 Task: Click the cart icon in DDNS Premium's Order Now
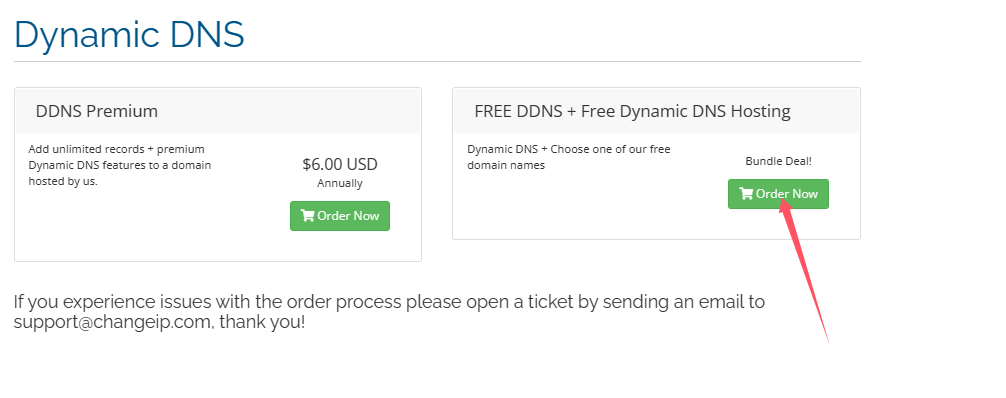pyautogui.click(x=307, y=216)
